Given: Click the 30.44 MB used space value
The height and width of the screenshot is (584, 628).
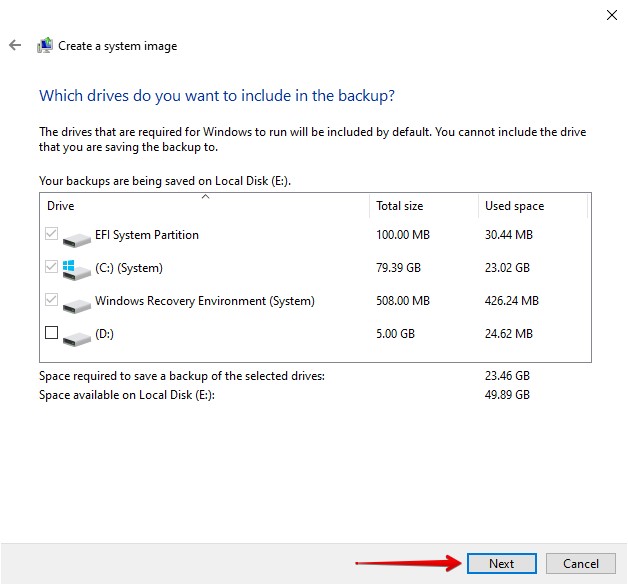Looking at the screenshot, I should (509, 235).
